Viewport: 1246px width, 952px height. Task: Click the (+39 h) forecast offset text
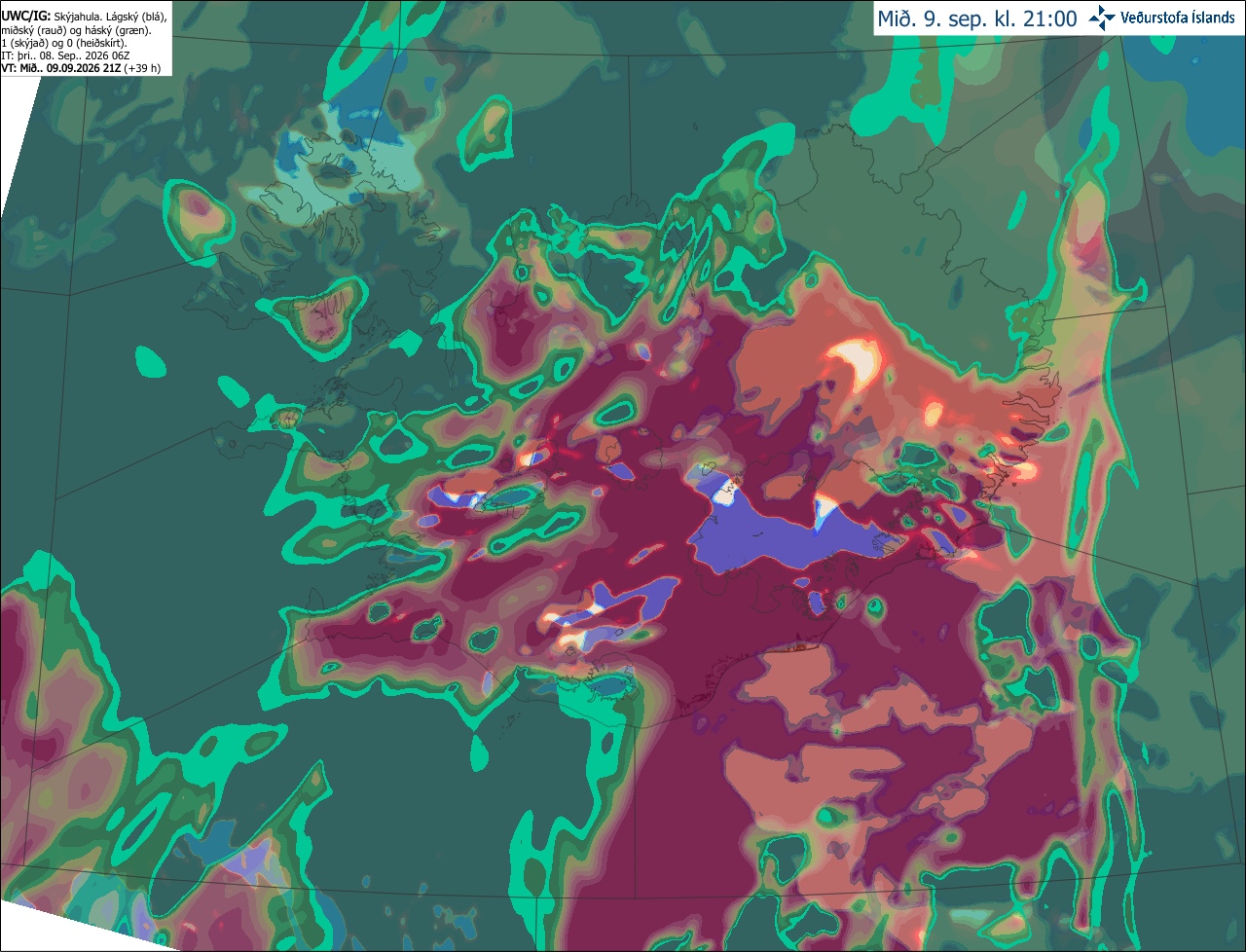click(142, 68)
